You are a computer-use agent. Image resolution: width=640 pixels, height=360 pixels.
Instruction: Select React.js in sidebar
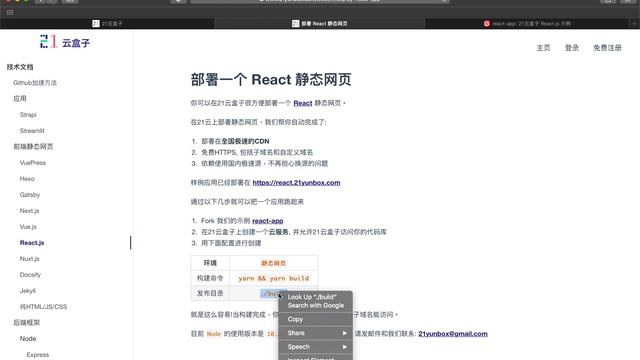coord(32,242)
